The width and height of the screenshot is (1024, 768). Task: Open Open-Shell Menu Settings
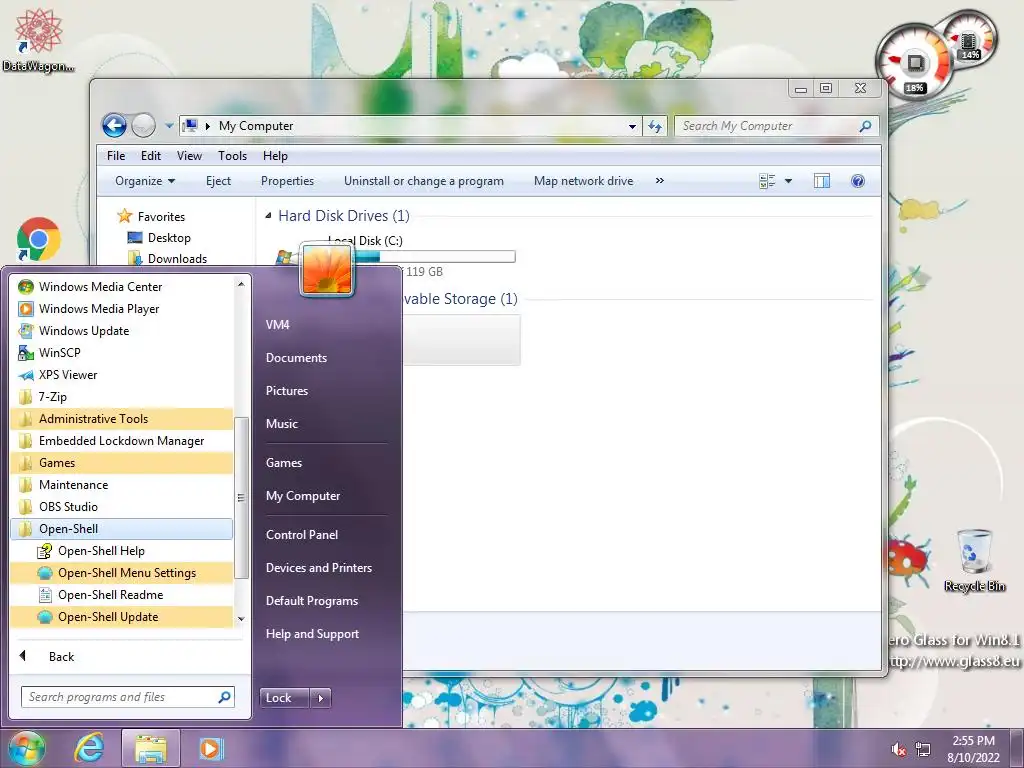click(122, 573)
